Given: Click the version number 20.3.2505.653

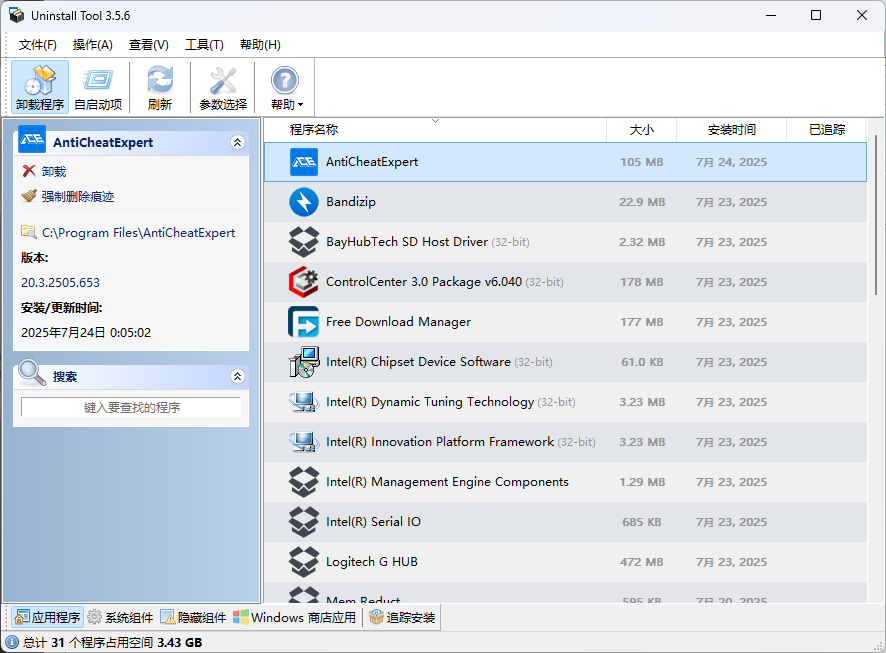Looking at the screenshot, I should pyautogui.click(x=60, y=282).
